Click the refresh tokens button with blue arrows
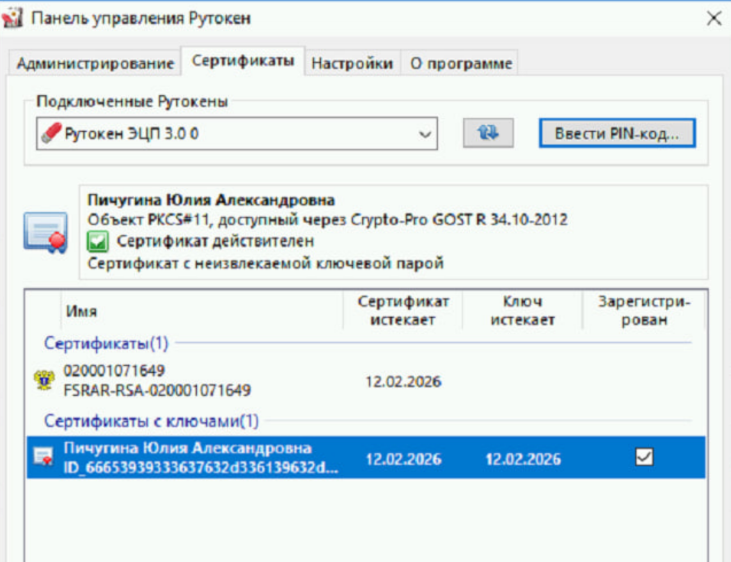The height and width of the screenshot is (562, 731). click(488, 133)
